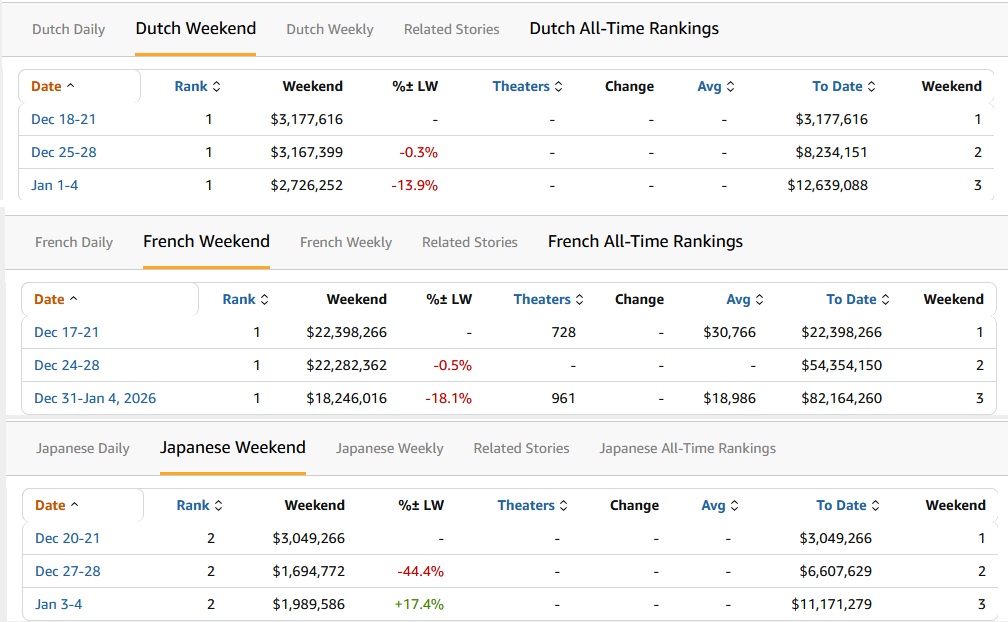Select the Dutch weekend gross $2,726,252
This screenshot has width=1008, height=622.
[x=307, y=186]
